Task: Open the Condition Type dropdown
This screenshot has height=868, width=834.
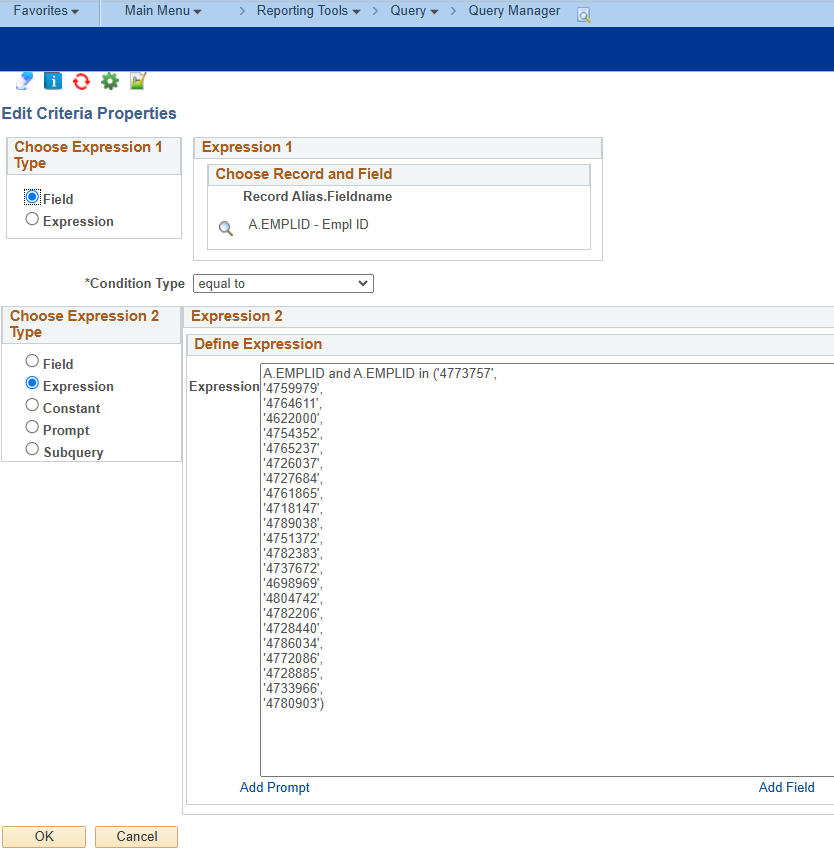Action: 283,284
